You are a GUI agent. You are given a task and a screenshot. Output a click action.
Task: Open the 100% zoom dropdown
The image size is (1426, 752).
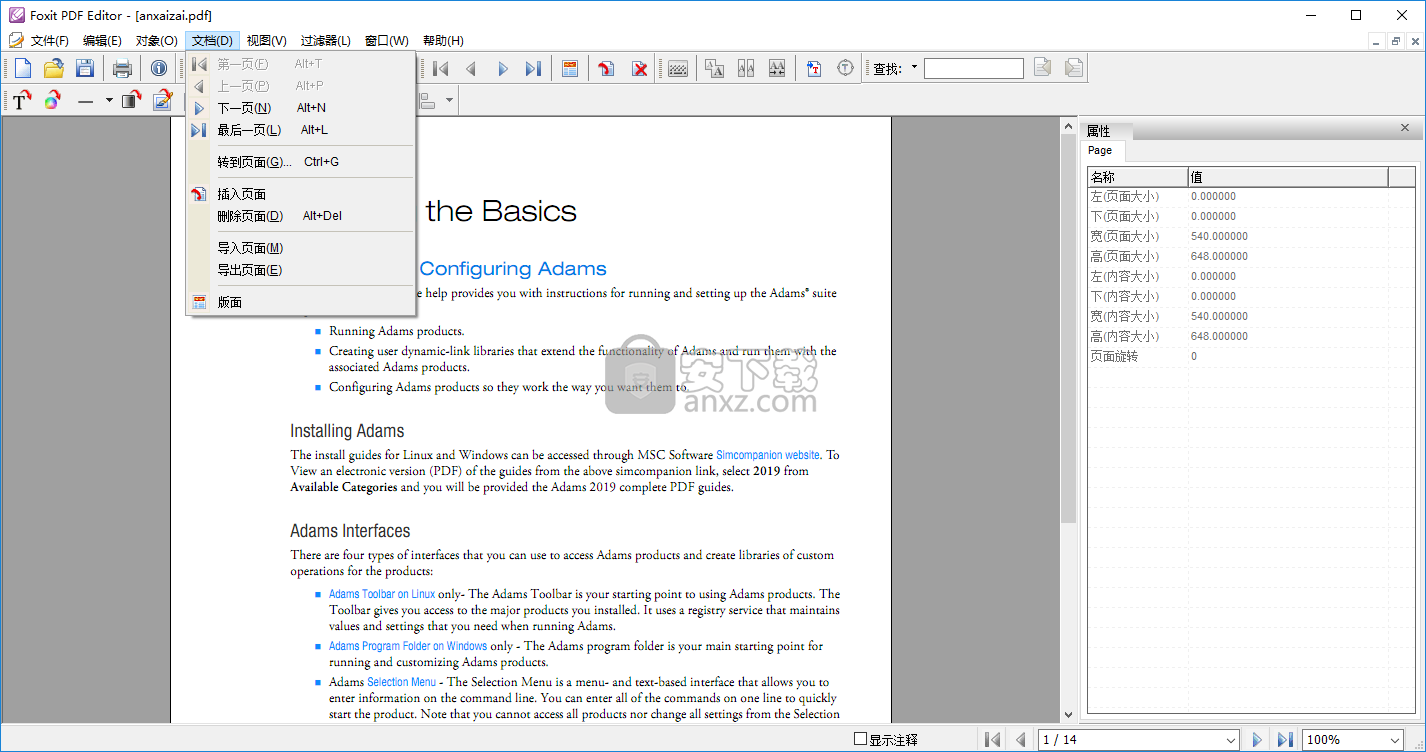point(1394,740)
